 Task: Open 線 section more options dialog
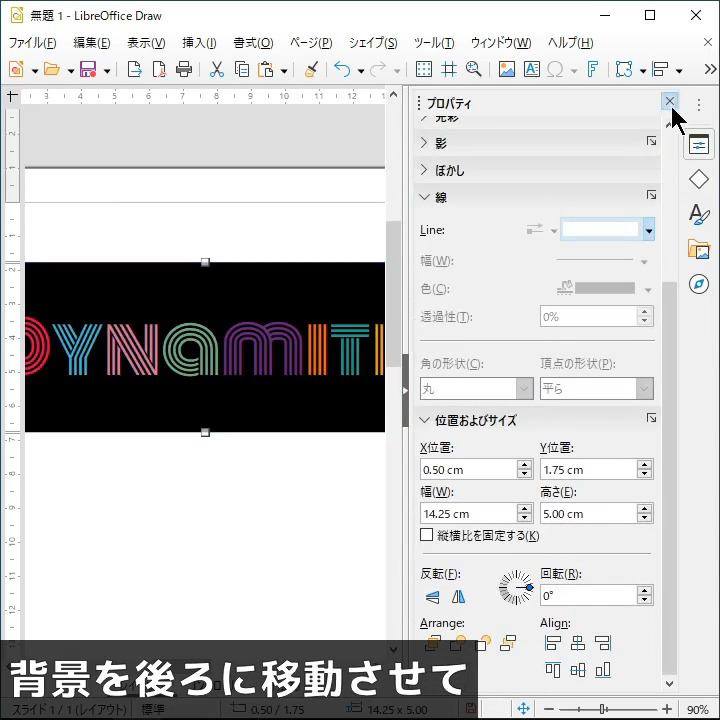pos(651,195)
